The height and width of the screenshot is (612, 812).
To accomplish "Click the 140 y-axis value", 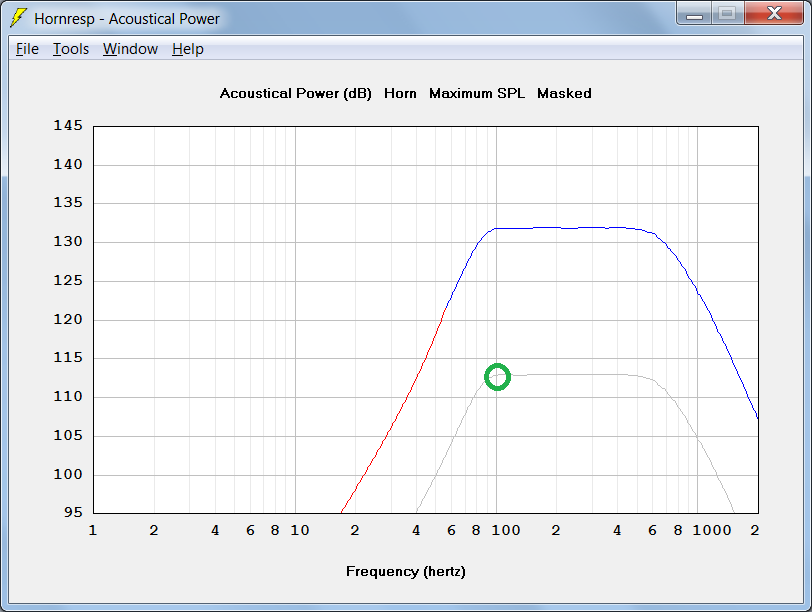I will coord(68,164).
